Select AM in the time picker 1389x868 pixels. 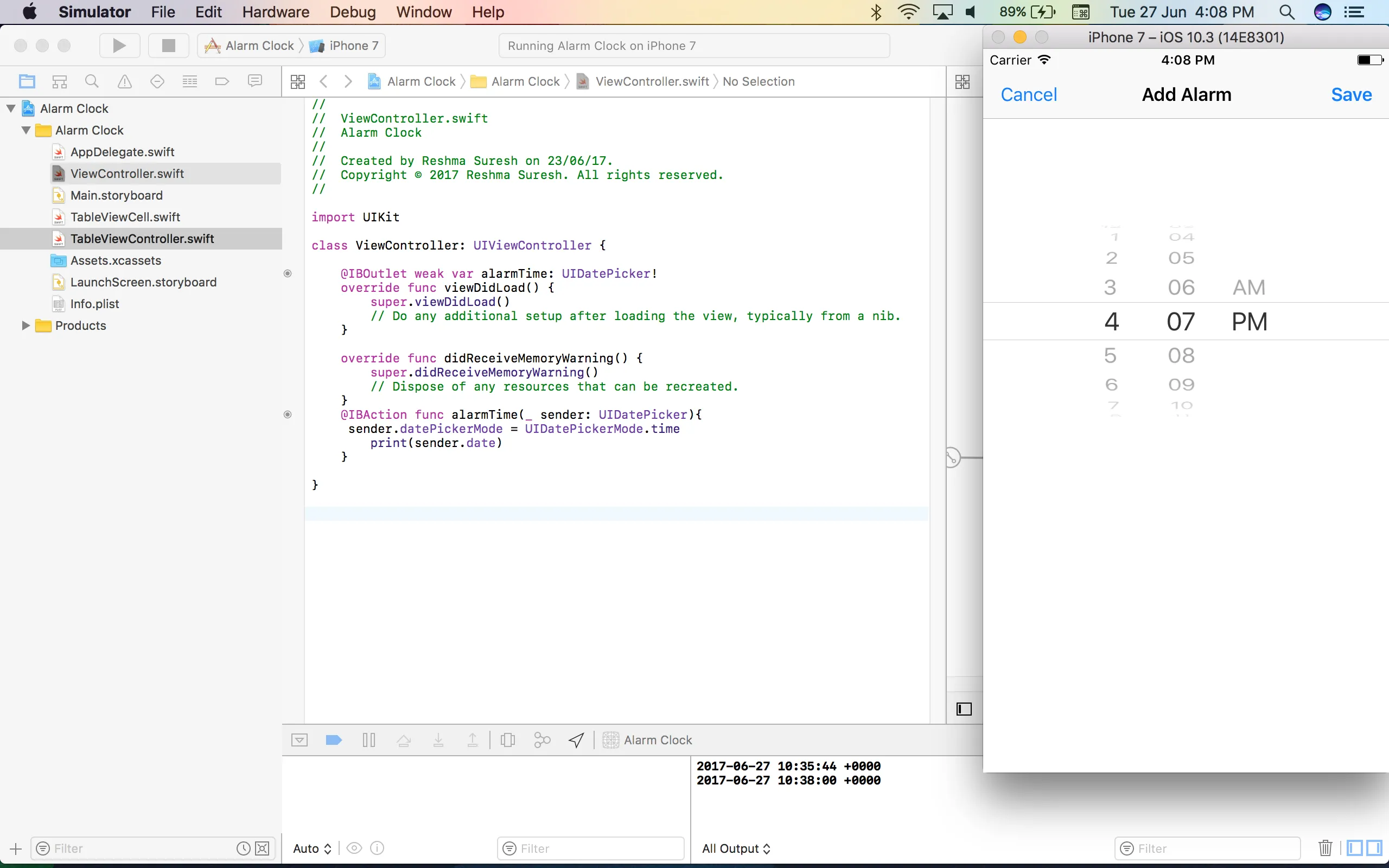click(1248, 287)
